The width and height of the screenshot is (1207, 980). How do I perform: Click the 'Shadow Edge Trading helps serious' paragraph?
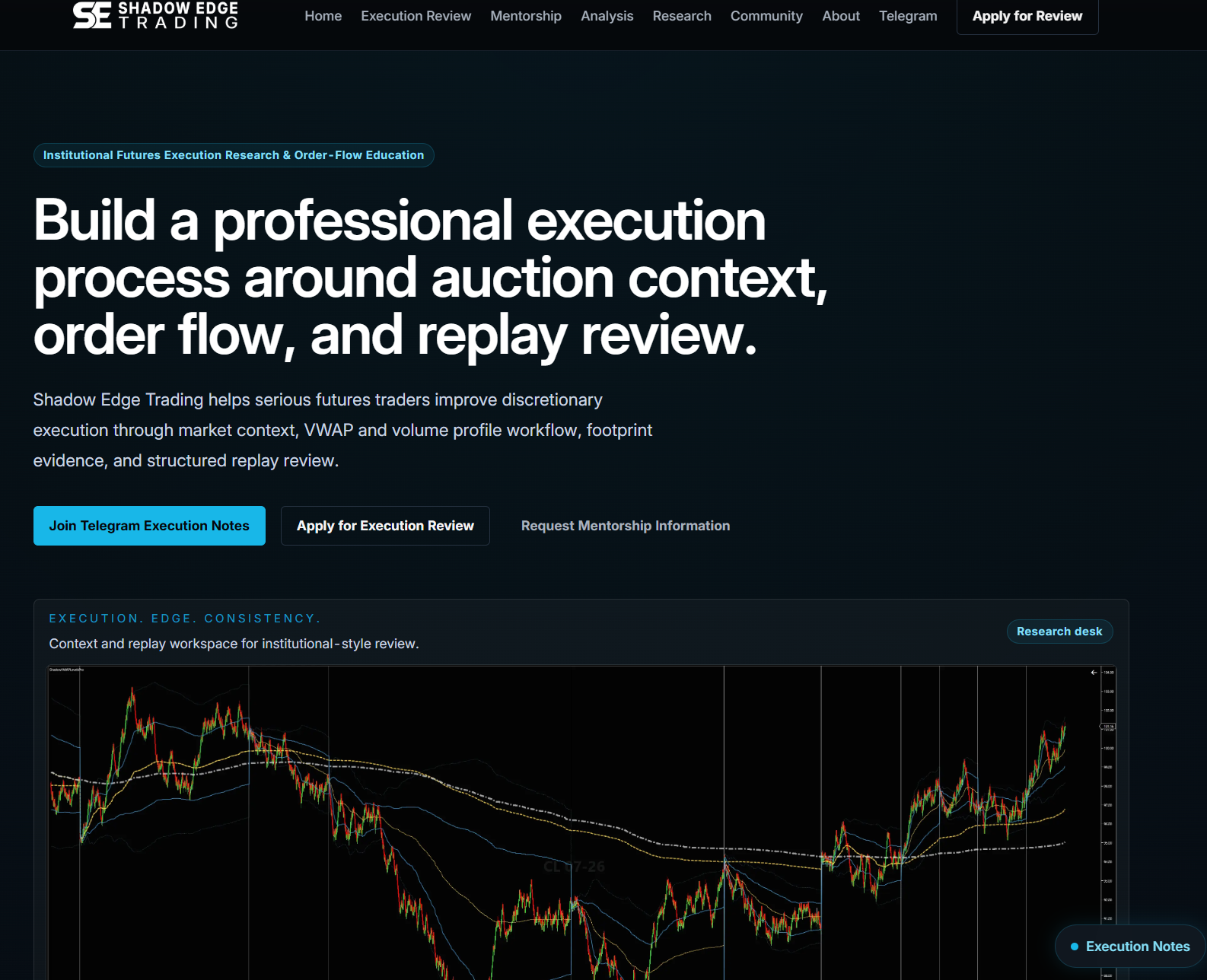tap(342, 430)
